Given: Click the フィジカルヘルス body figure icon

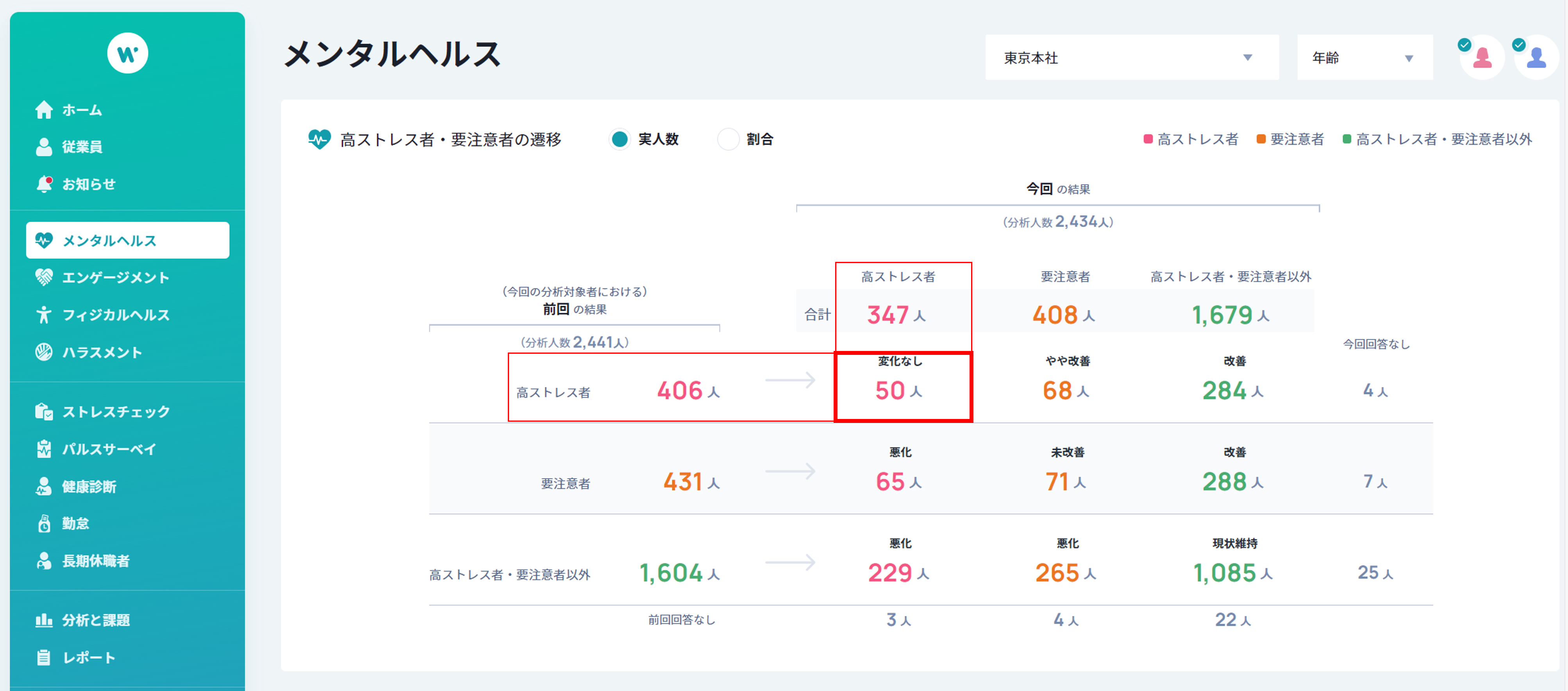Looking at the screenshot, I should coord(44,315).
